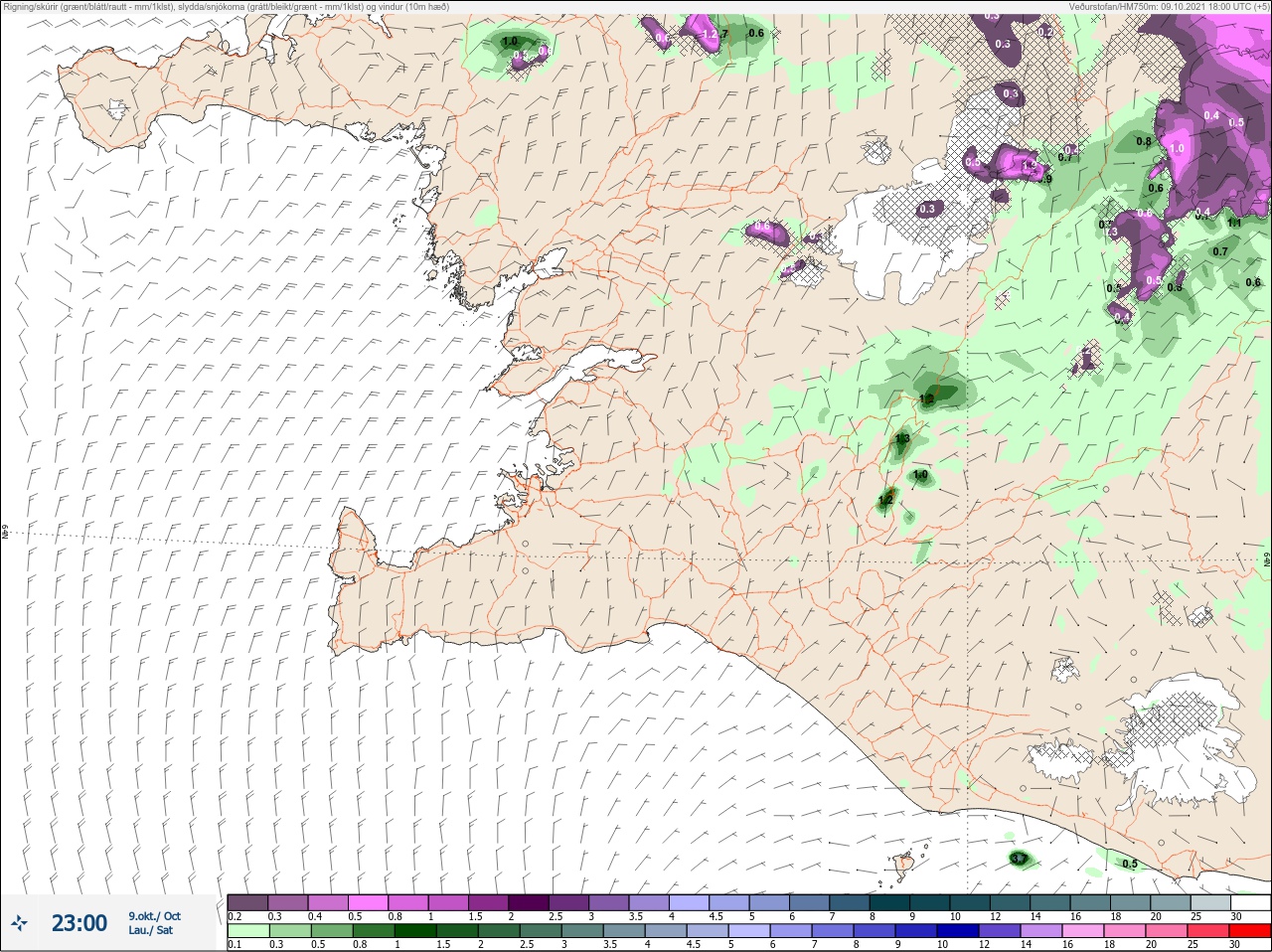Click the '0.3' value on the white hatched glacier

927,209
